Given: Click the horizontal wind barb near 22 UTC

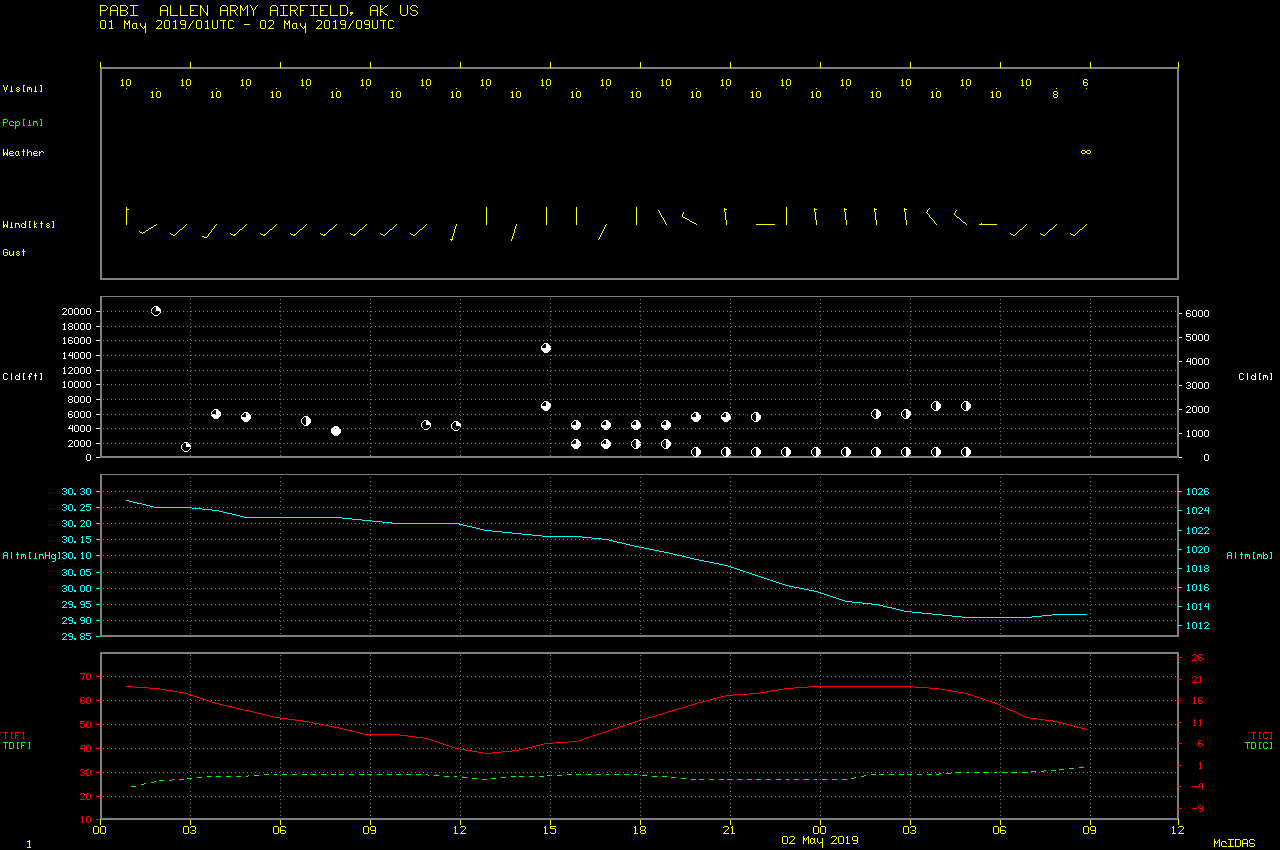Looking at the screenshot, I should [765, 224].
